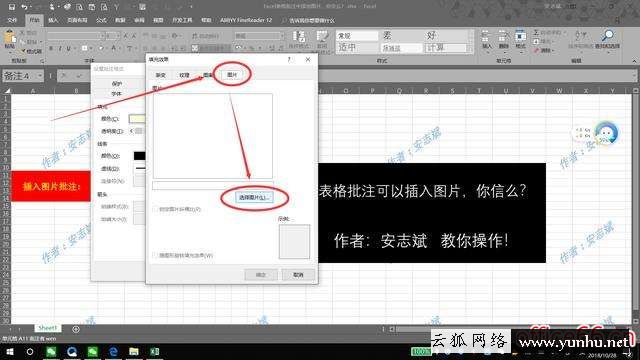The image size is (640, 360).
Task: Click the picture preview box in Fill Effects
Action: (213, 136)
